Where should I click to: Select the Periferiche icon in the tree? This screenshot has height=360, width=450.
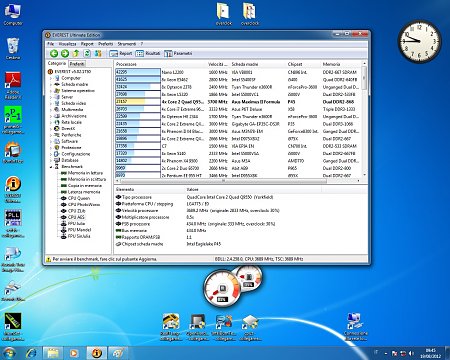(x=57, y=135)
